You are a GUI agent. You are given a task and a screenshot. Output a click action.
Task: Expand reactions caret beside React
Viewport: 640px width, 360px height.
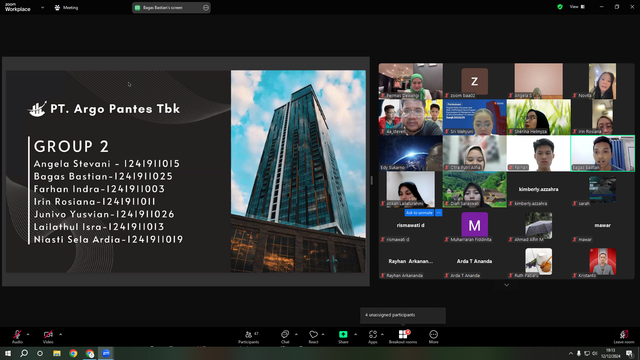point(323,334)
